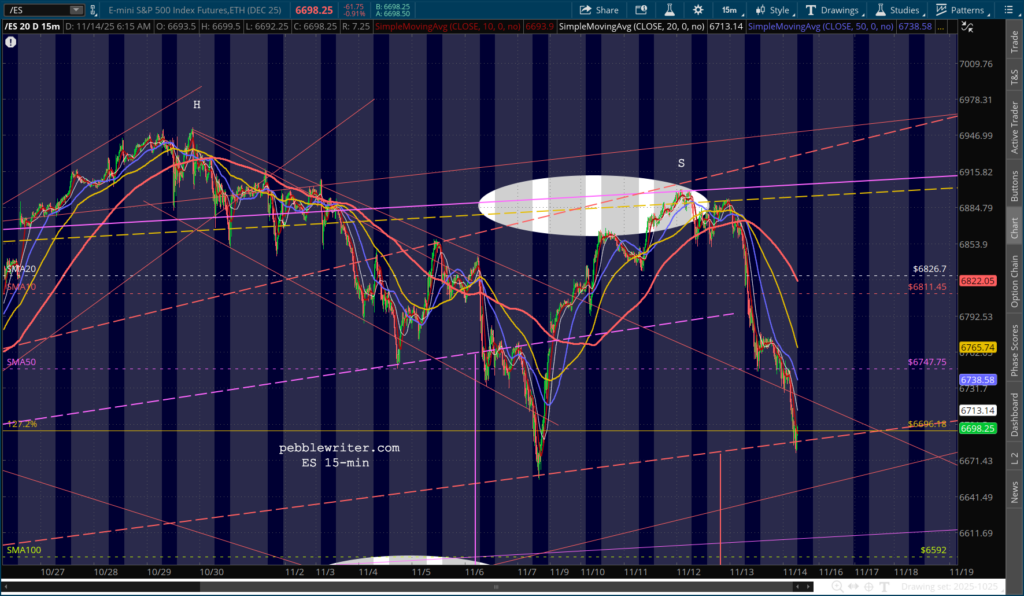Open the L2 sidebar tab

[x=1014, y=459]
